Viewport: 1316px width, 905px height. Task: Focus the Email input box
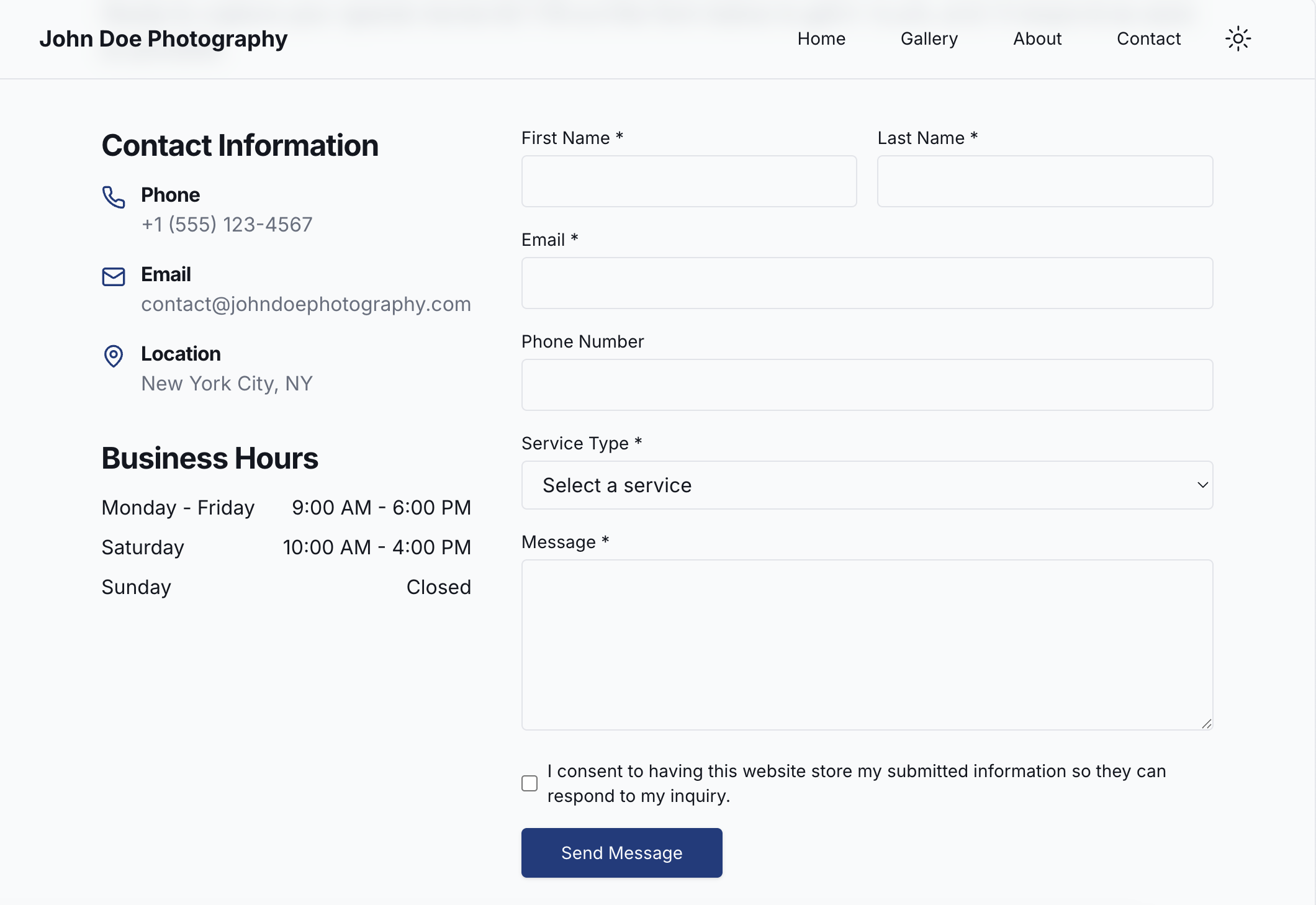click(867, 283)
